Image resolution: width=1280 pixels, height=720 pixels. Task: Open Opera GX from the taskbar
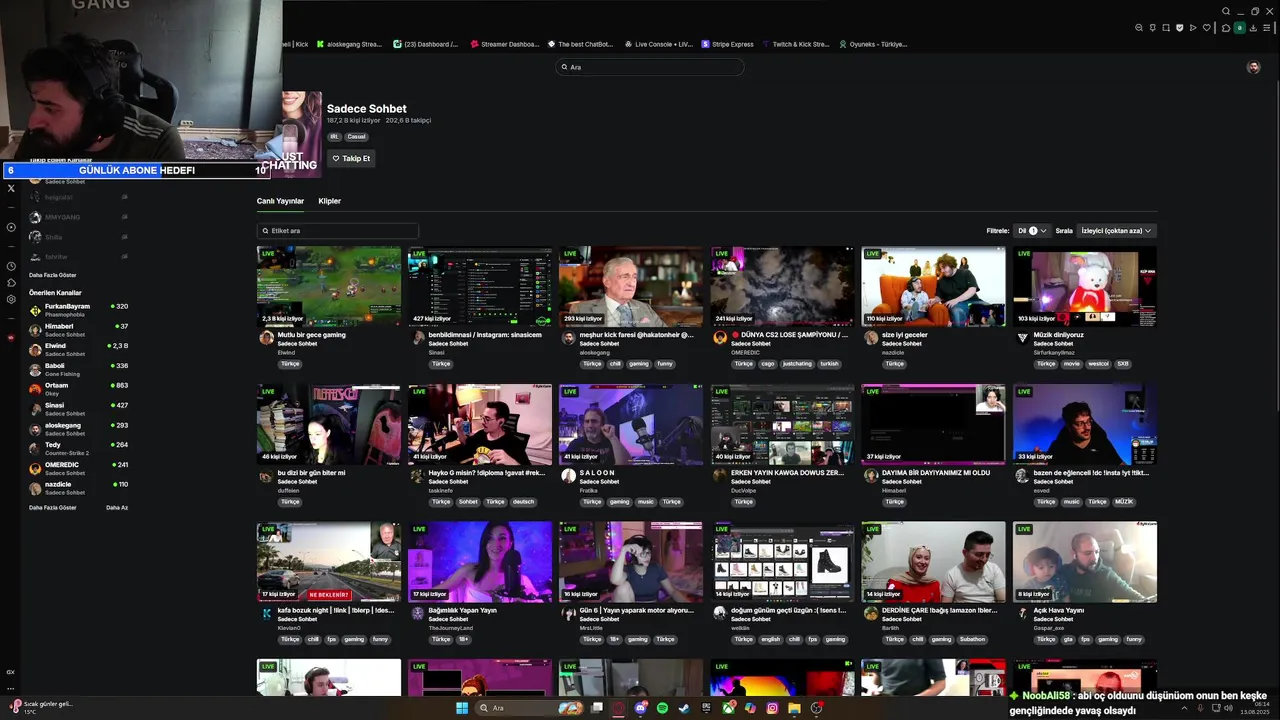(x=618, y=708)
